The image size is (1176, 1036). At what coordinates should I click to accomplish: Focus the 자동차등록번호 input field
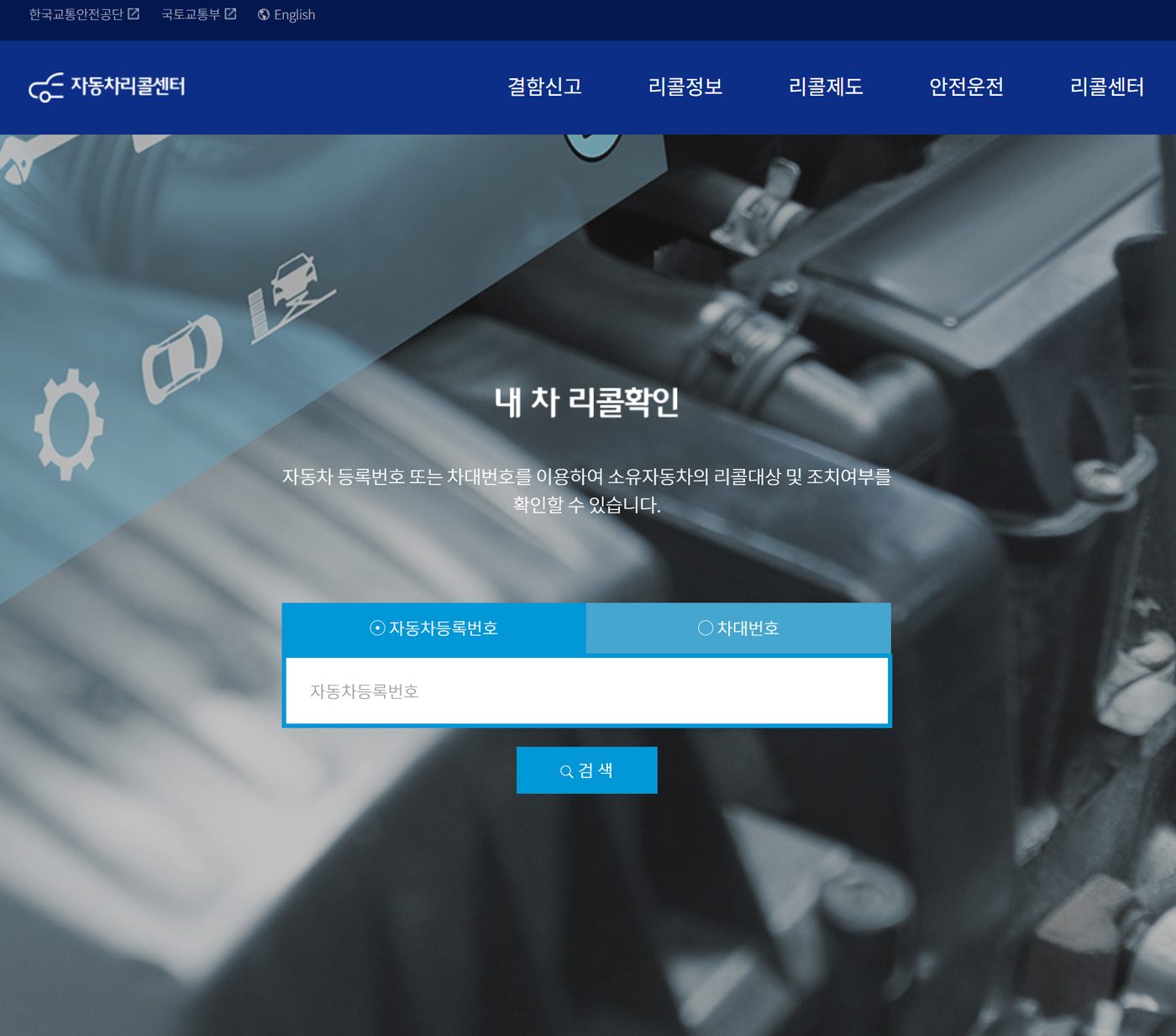586,691
